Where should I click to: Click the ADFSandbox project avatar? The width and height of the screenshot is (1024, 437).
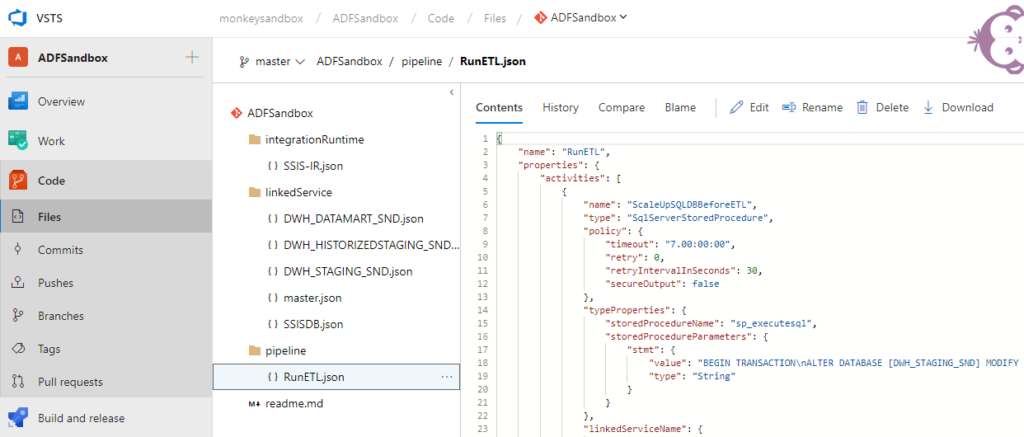[18, 57]
